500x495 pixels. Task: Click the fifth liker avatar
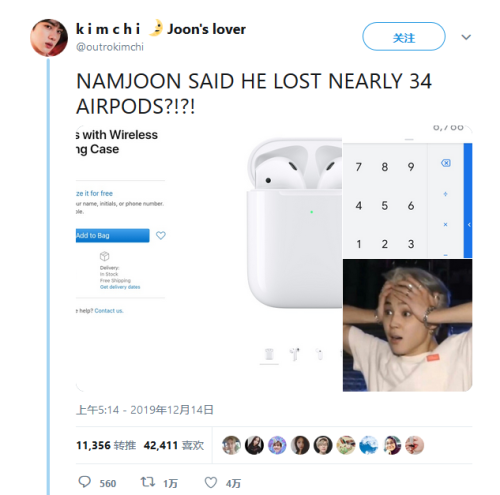click(x=323, y=445)
